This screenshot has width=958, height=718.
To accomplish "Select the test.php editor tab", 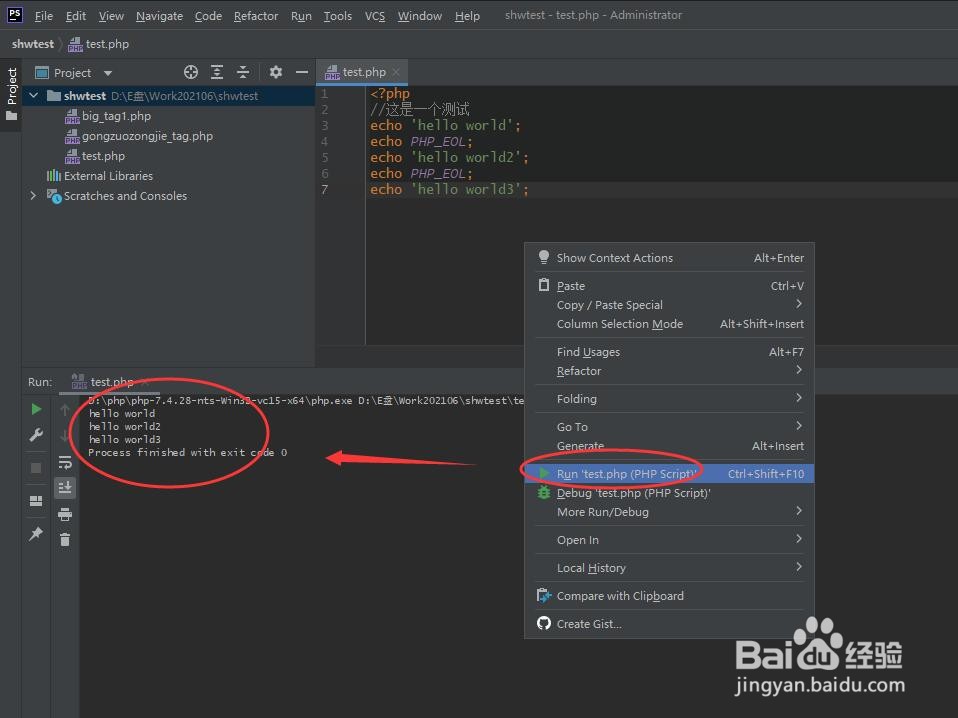I will 363,72.
